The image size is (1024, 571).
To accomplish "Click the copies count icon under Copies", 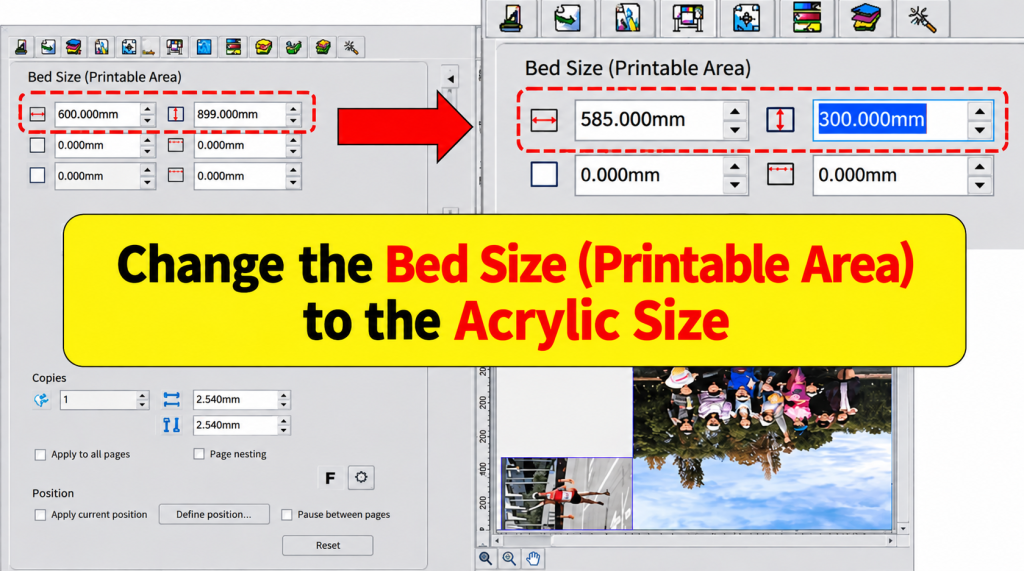I will point(41,400).
